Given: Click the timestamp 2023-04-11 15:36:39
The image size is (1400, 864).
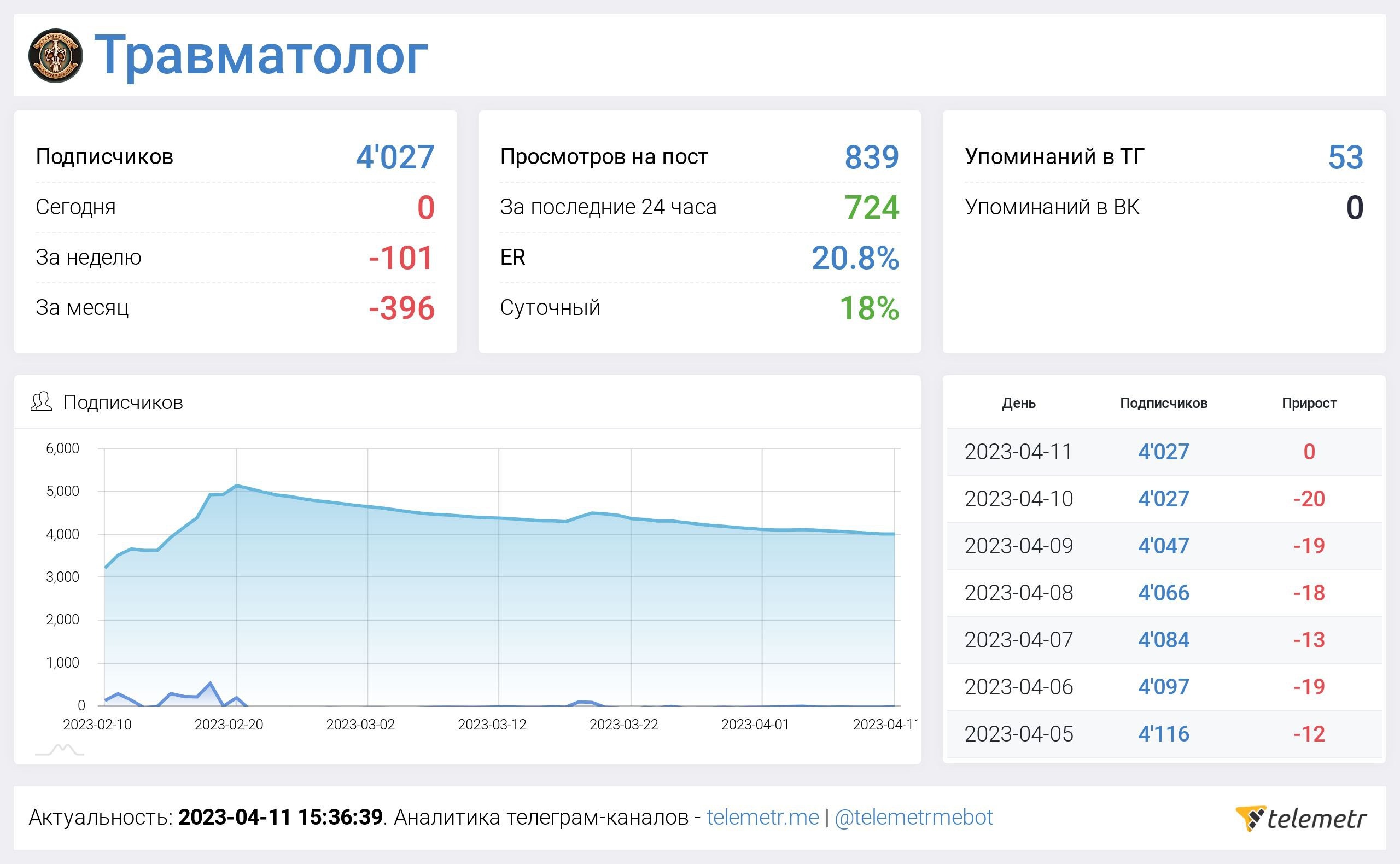Looking at the screenshot, I should coord(280,817).
